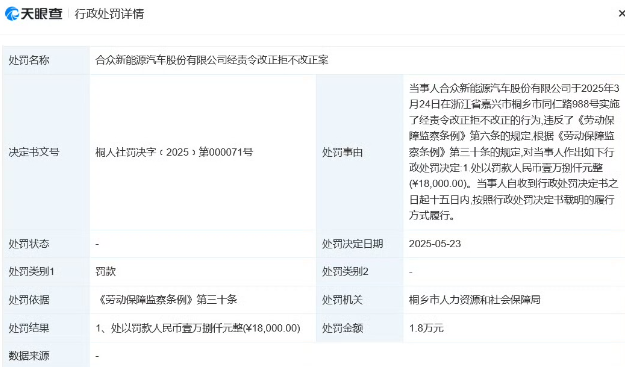Select the 处罚类别2 label
This screenshot has width=625, height=367.
click(345, 271)
